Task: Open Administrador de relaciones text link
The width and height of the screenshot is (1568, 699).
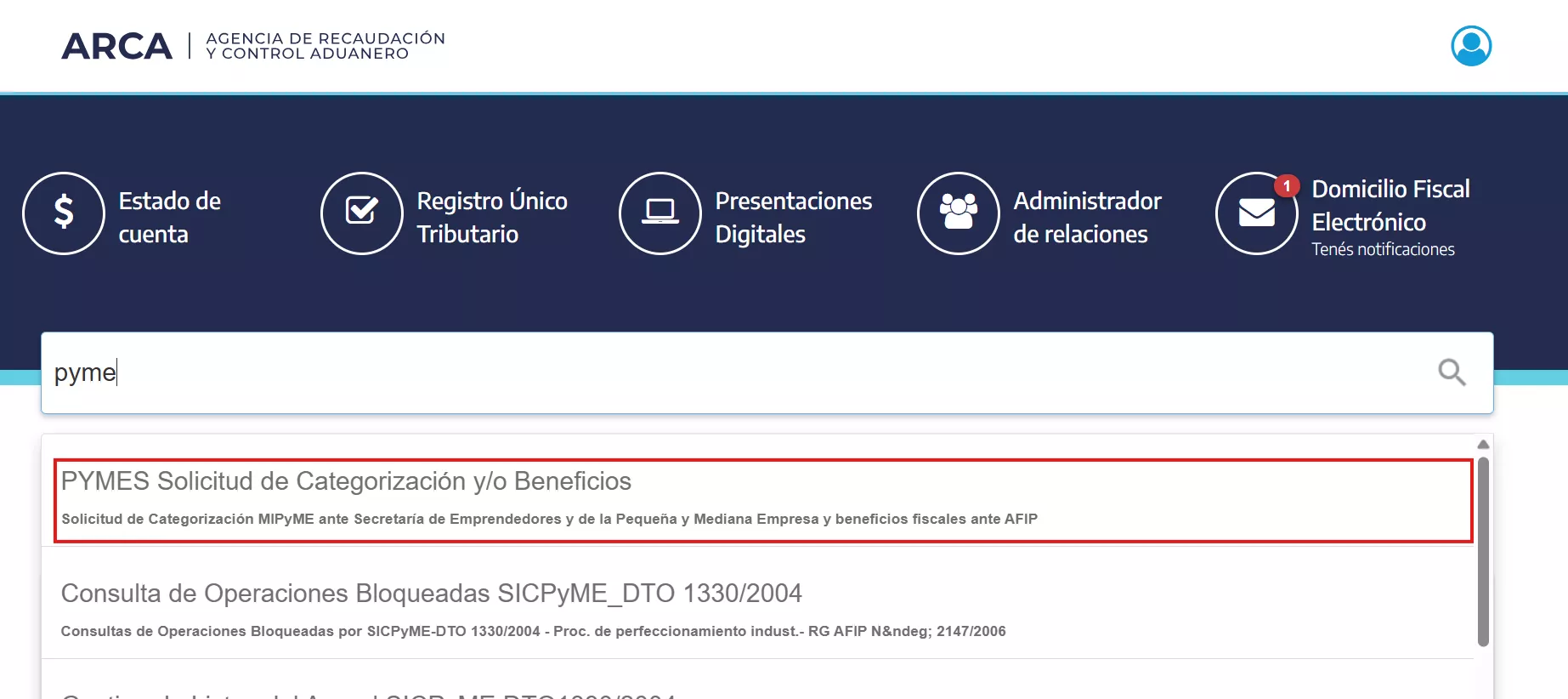Action: tap(1087, 217)
